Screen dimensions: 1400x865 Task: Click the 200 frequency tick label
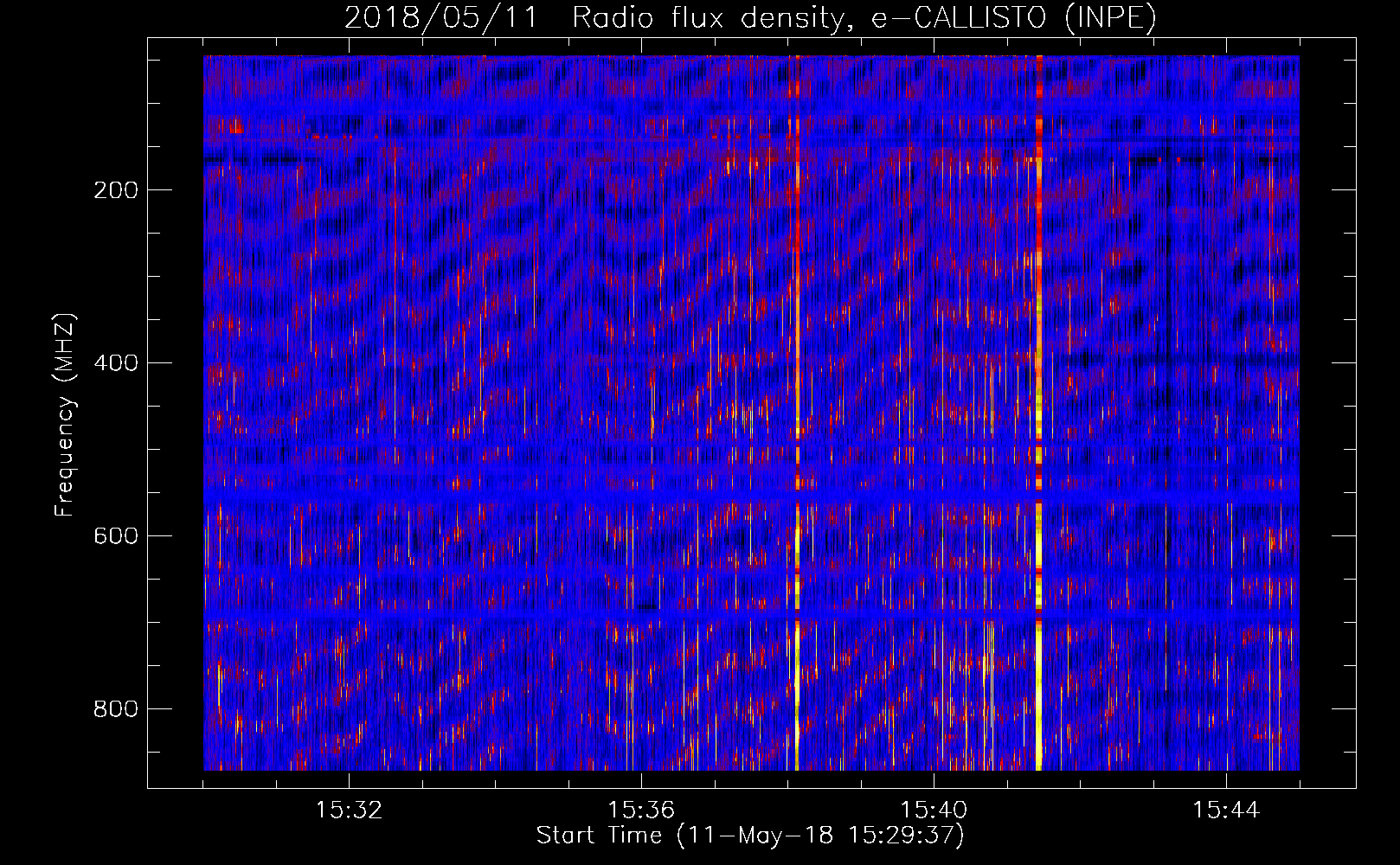point(116,190)
